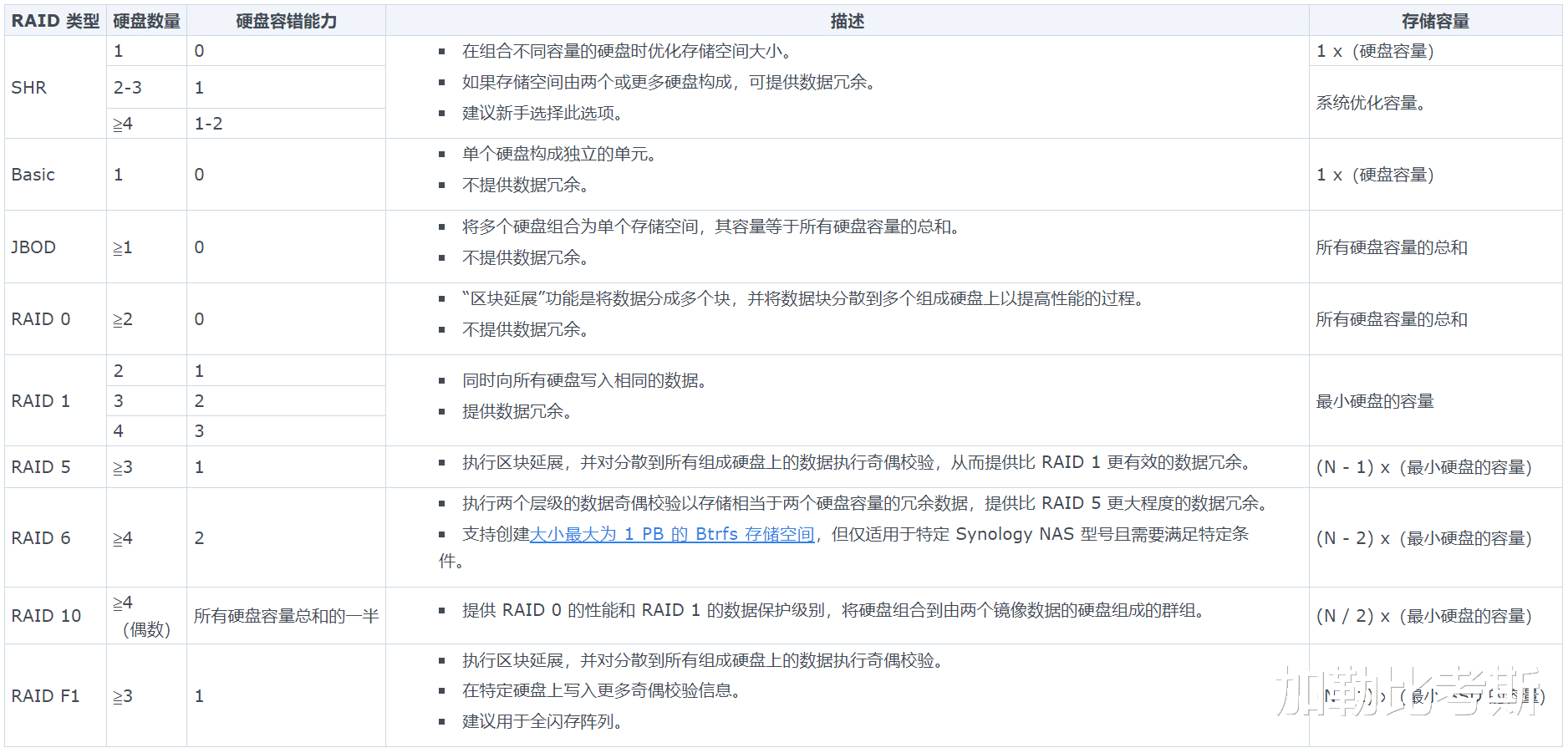
Task: Click the '存储容量' column header
Action: pyautogui.click(x=1435, y=21)
